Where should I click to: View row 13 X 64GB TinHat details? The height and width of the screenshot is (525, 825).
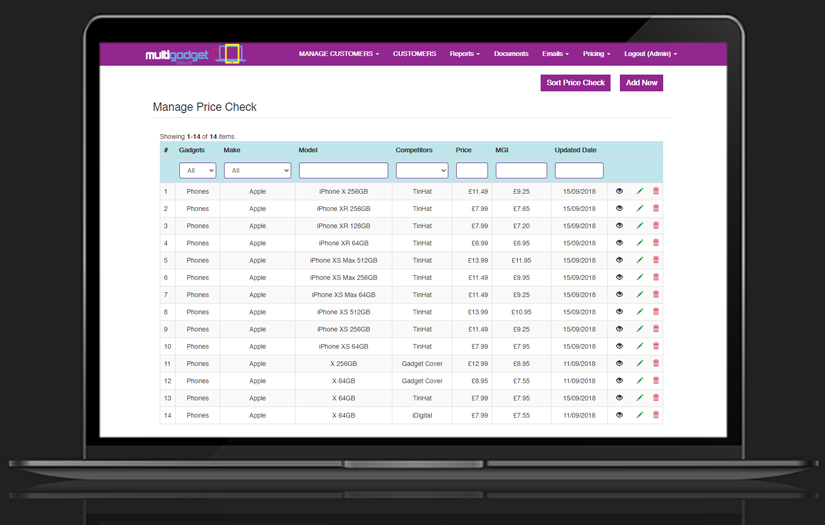coord(619,398)
